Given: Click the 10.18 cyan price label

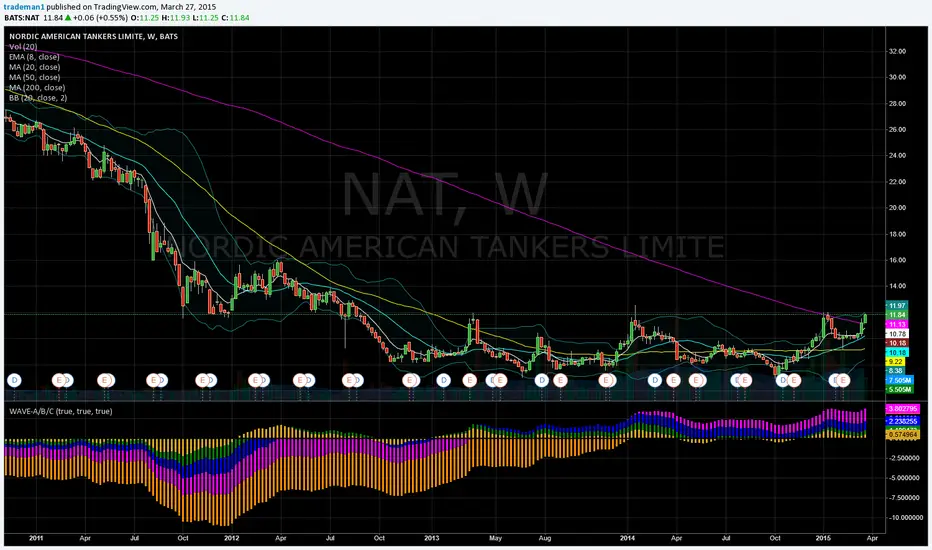Looking at the screenshot, I should pos(897,353).
